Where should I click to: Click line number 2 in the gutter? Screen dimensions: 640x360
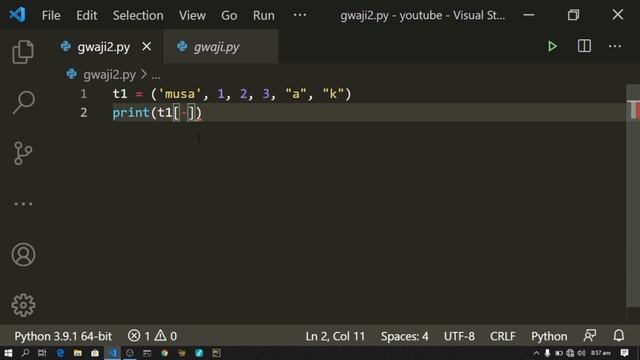pos(84,112)
